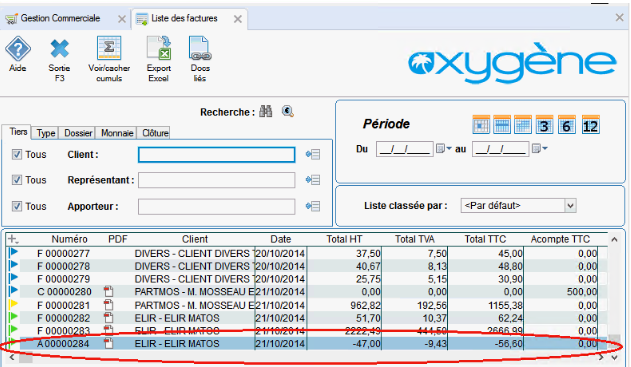The height and width of the screenshot is (367, 631).
Task: Click the Sortie F3 exit icon
Action: point(60,49)
